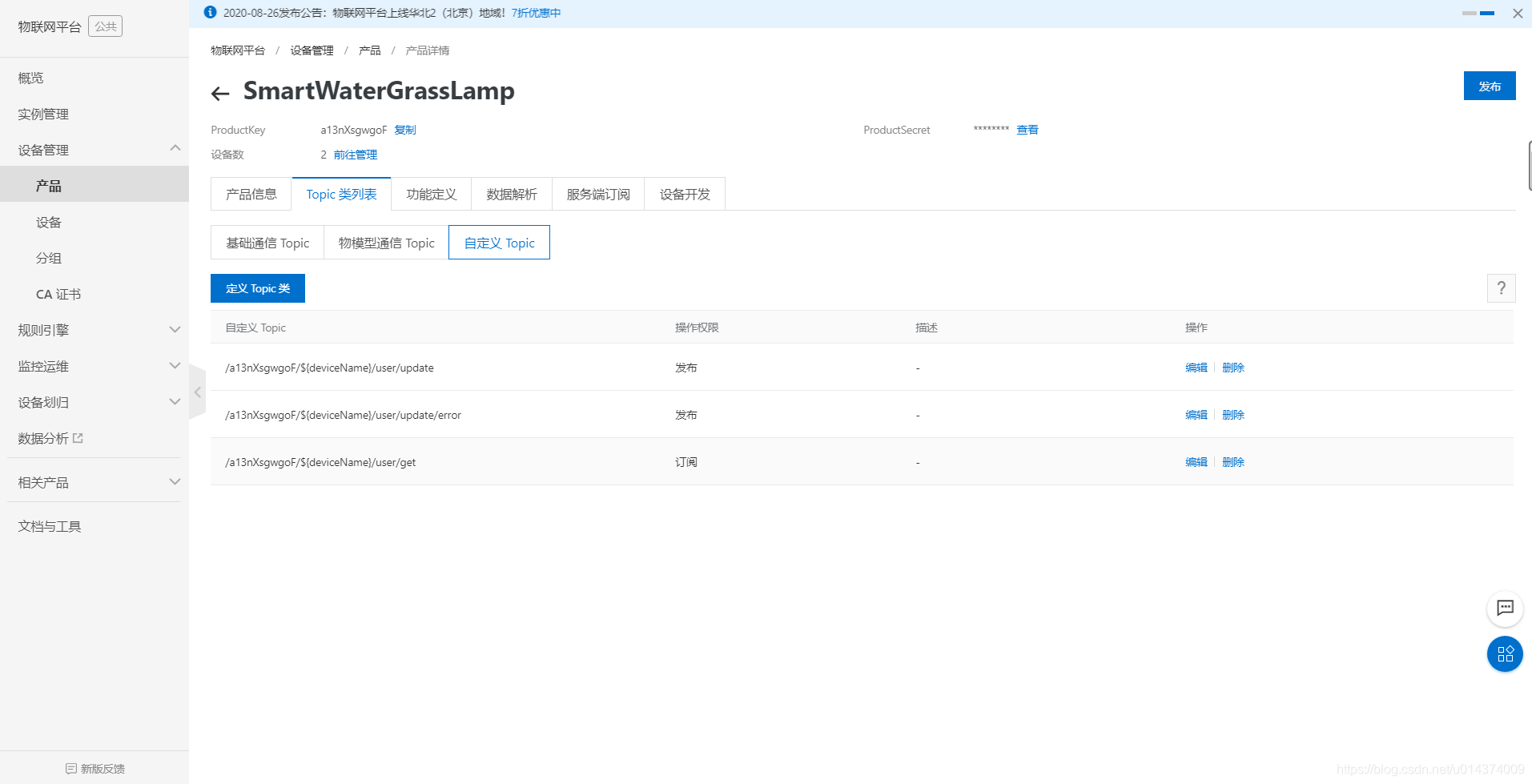Click the ProductKey value a13nXsgwgoF

coord(354,130)
